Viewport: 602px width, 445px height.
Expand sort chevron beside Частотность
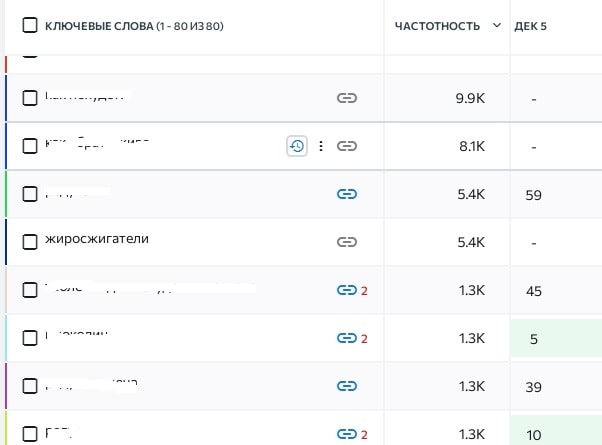click(497, 26)
